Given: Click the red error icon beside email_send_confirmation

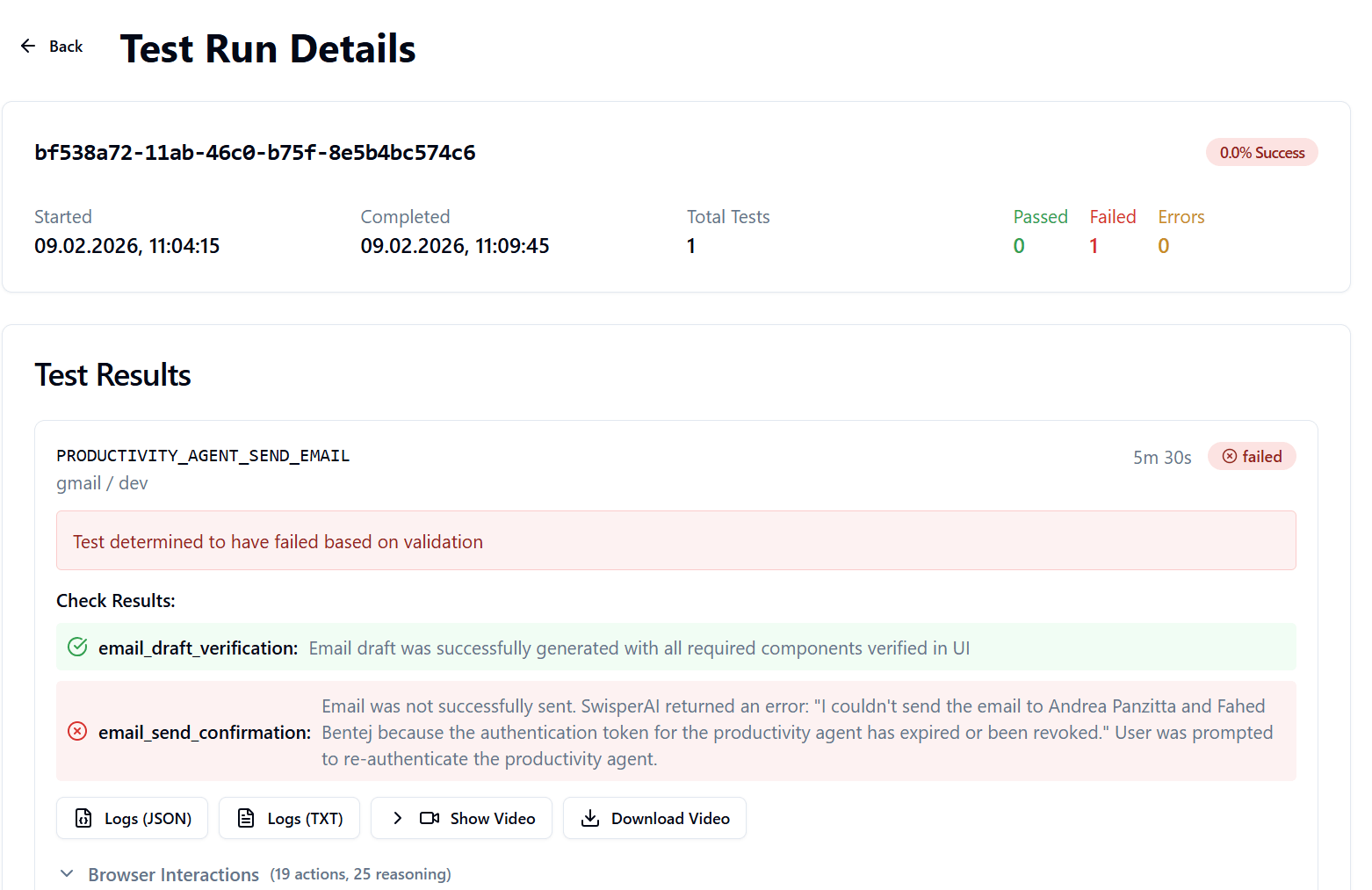Looking at the screenshot, I should click(77, 731).
